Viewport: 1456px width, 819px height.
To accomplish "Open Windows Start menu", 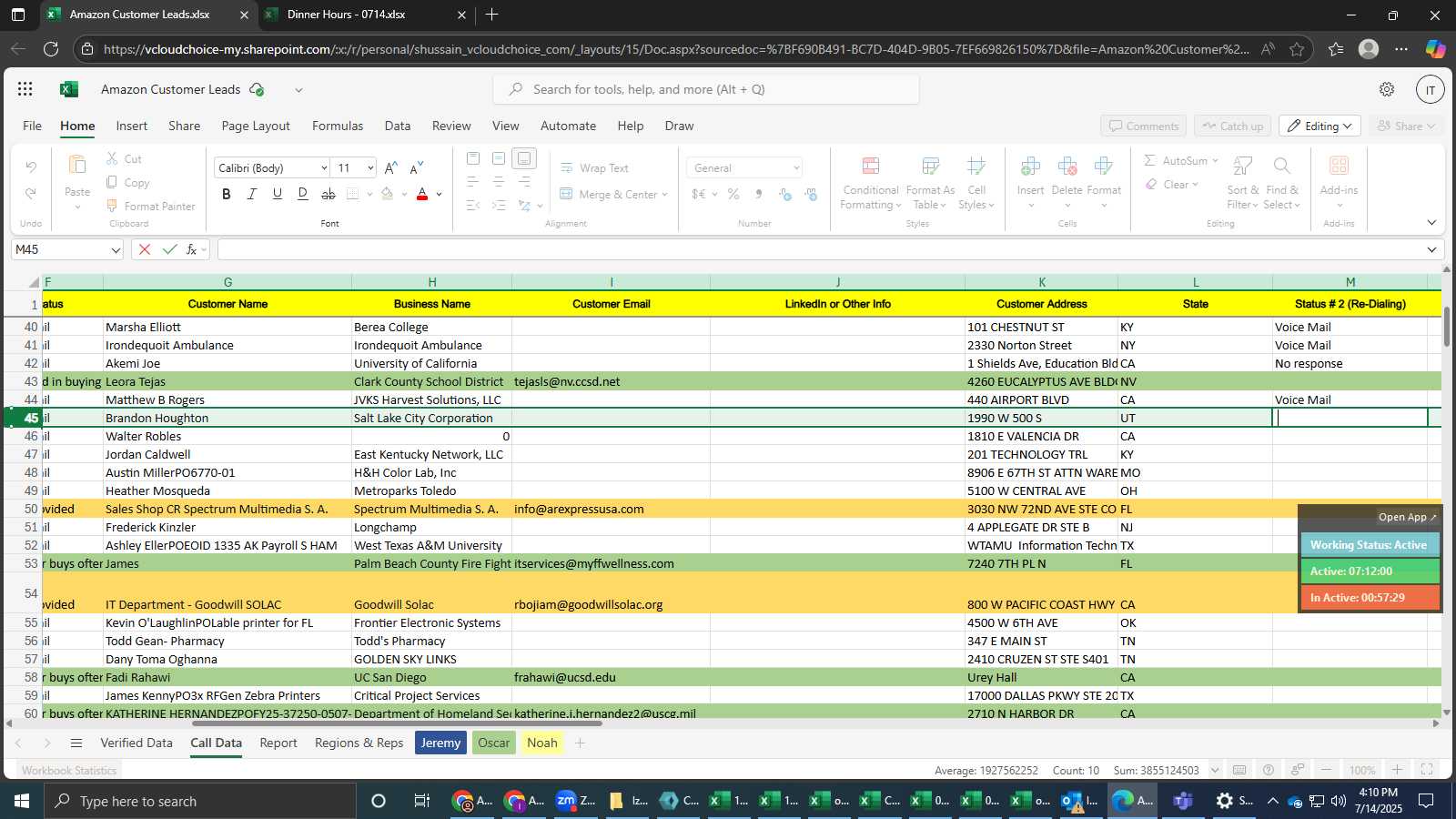I will 20,801.
